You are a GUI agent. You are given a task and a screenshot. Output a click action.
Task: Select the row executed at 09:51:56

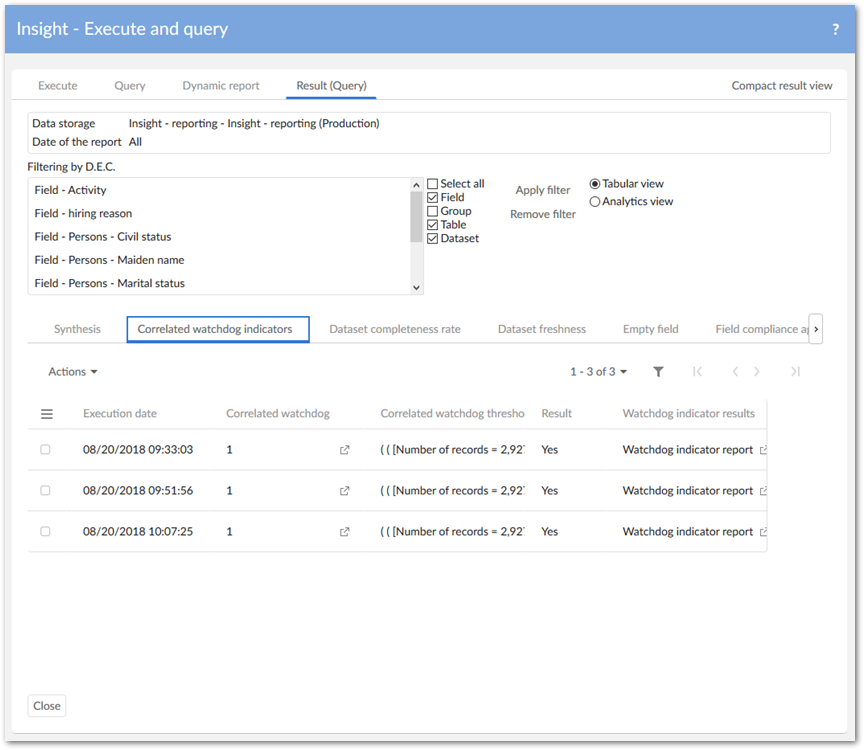(45, 491)
